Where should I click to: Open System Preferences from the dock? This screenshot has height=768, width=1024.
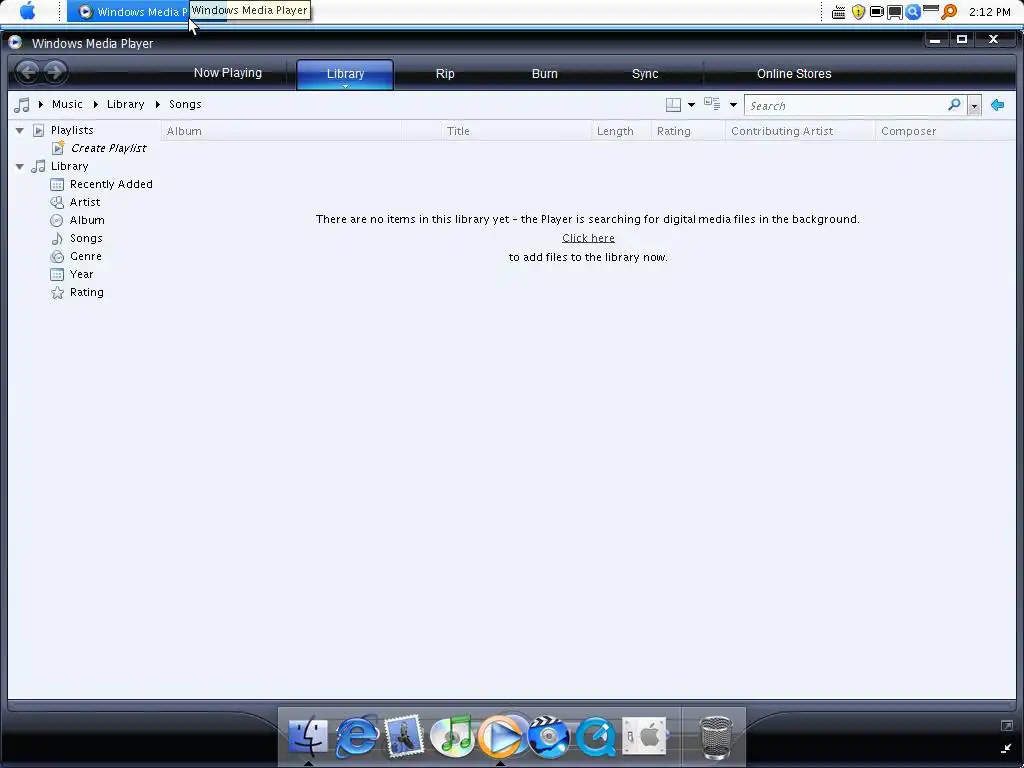(644, 735)
